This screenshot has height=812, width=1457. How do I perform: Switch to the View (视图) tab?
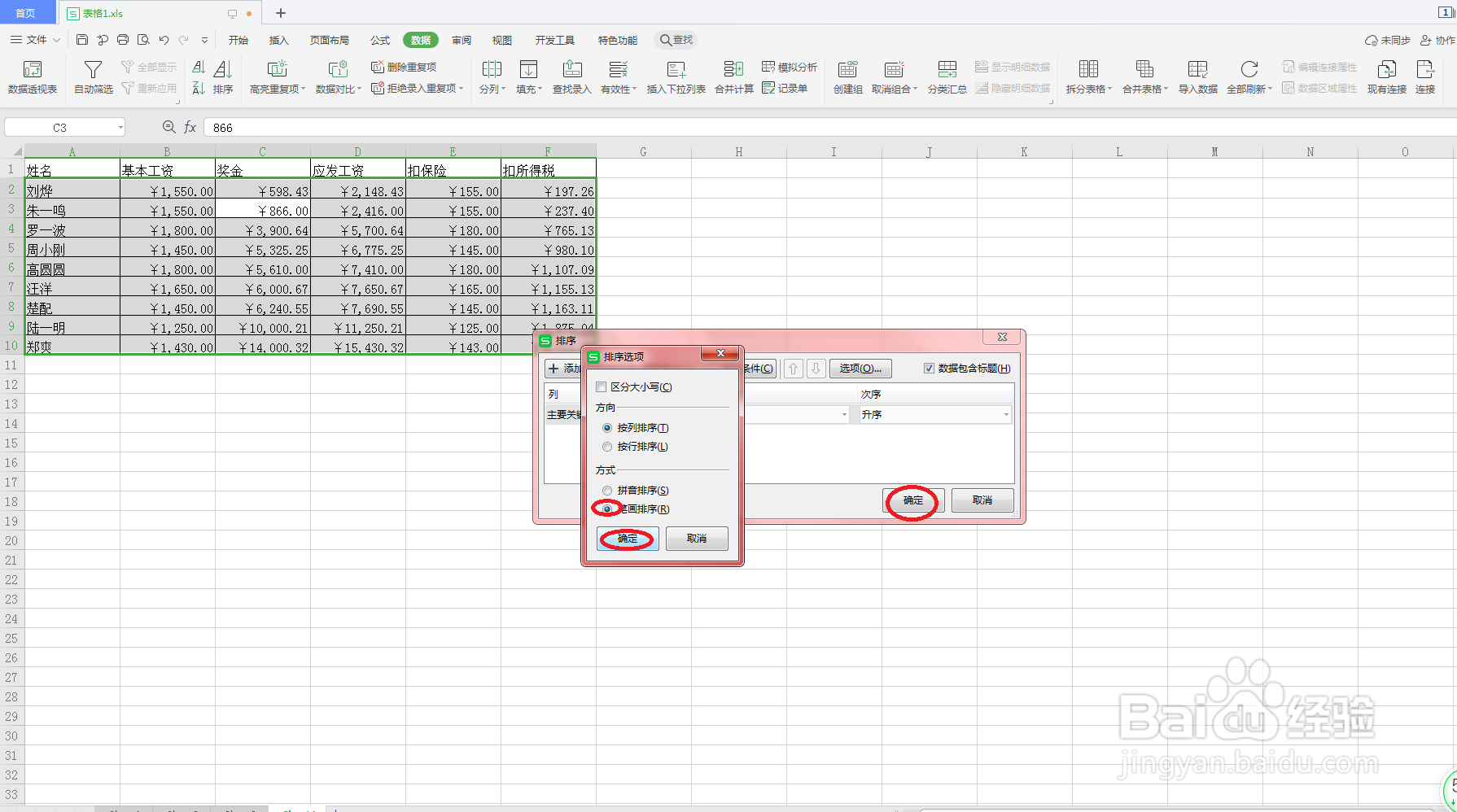tap(502, 40)
